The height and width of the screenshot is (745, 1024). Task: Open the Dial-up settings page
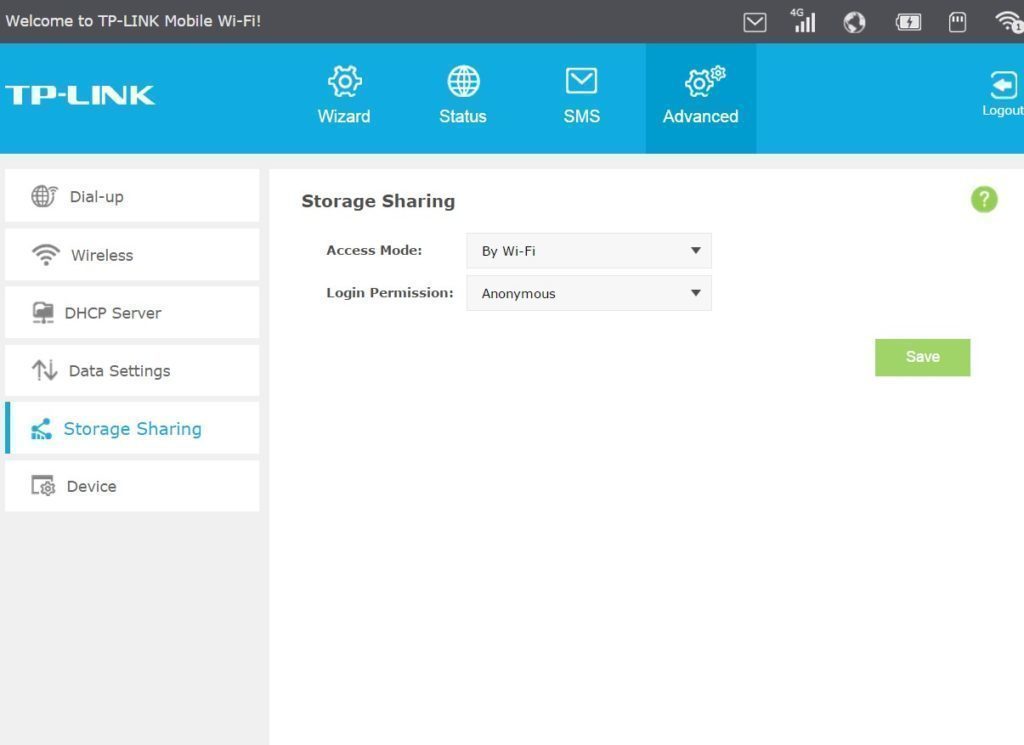(x=132, y=196)
